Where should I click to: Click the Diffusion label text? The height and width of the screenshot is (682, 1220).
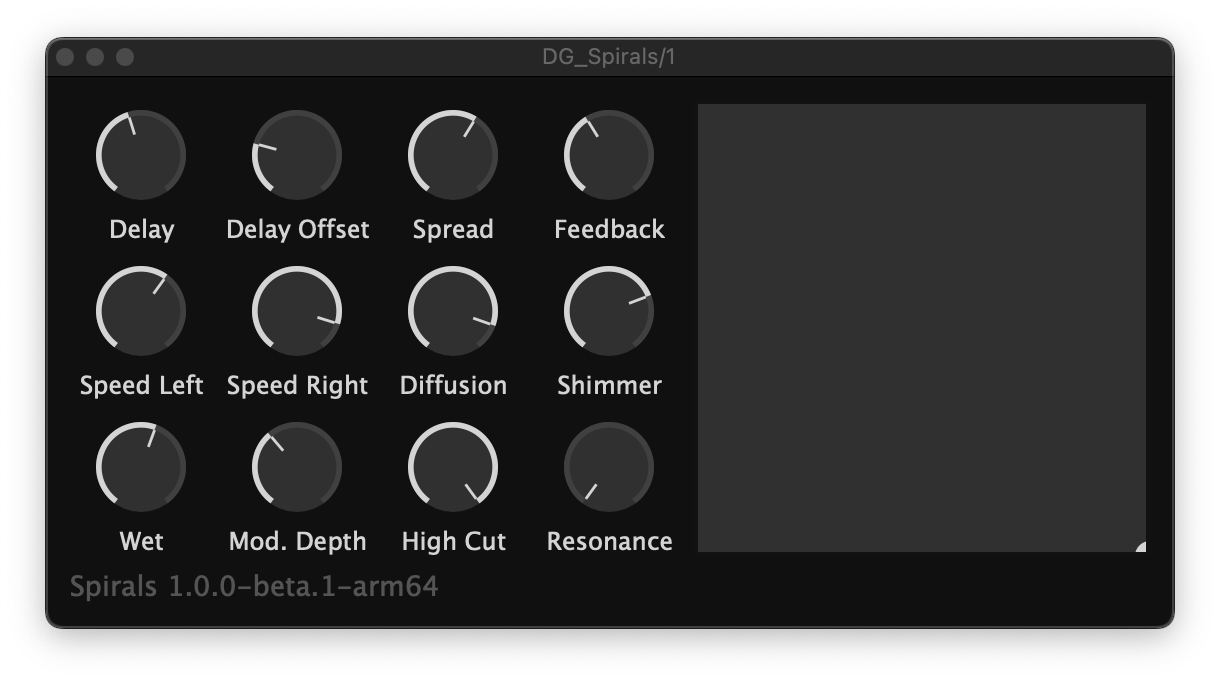(453, 385)
